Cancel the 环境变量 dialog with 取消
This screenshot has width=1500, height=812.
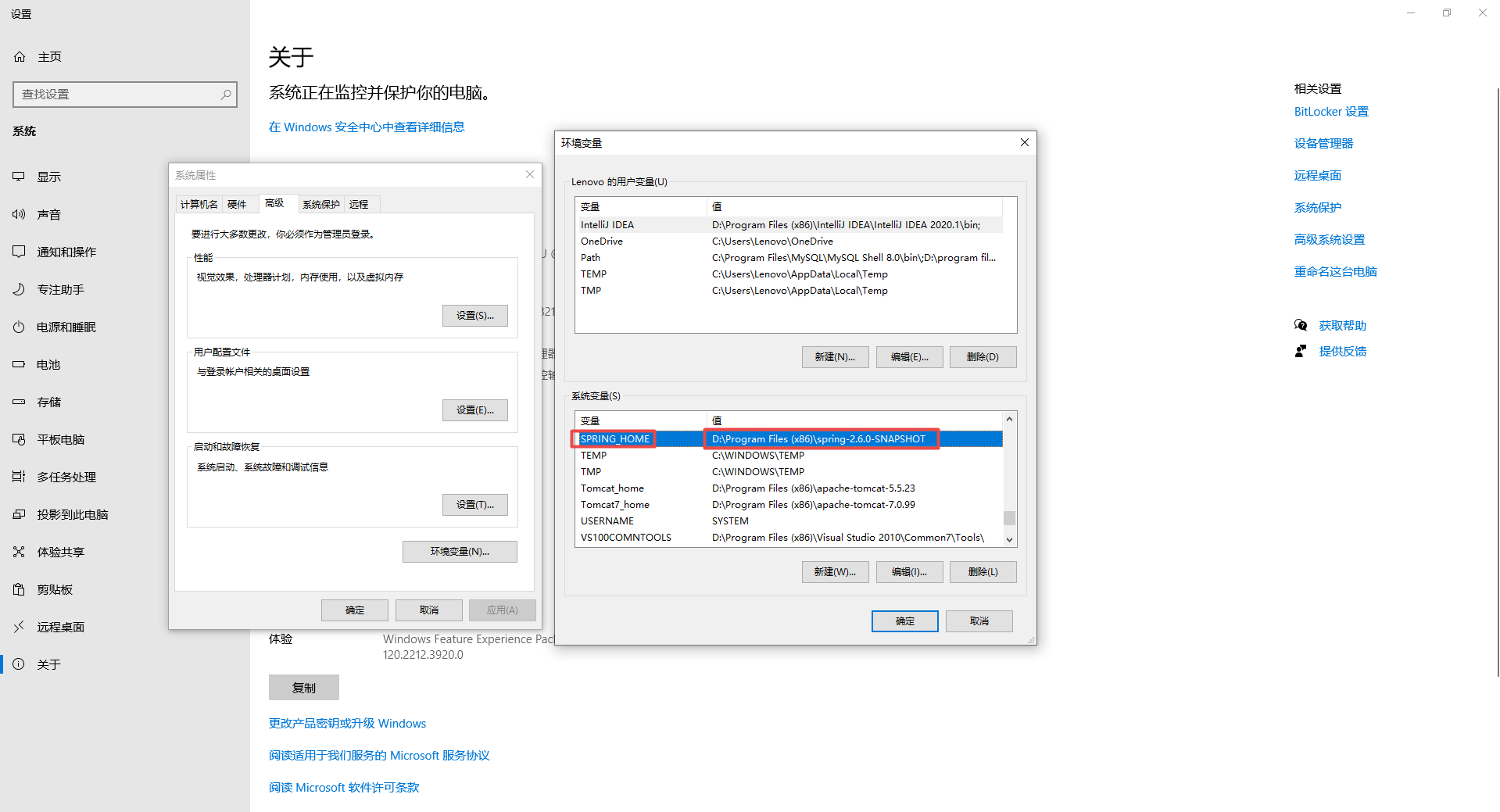pyautogui.click(x=979, y=621)
